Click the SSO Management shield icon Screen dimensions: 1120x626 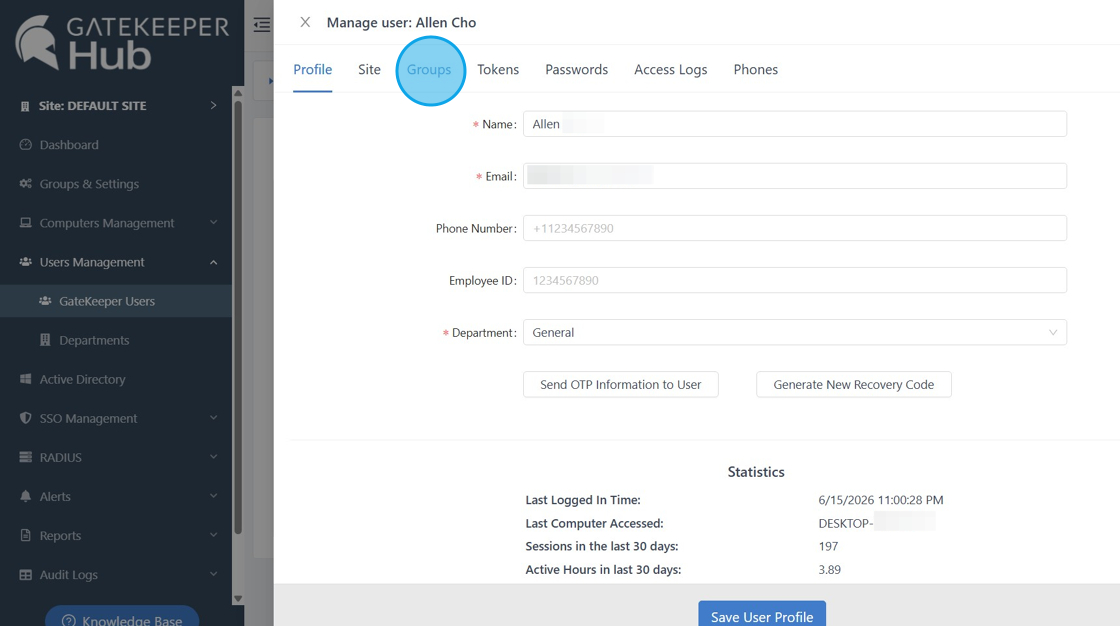26,418
